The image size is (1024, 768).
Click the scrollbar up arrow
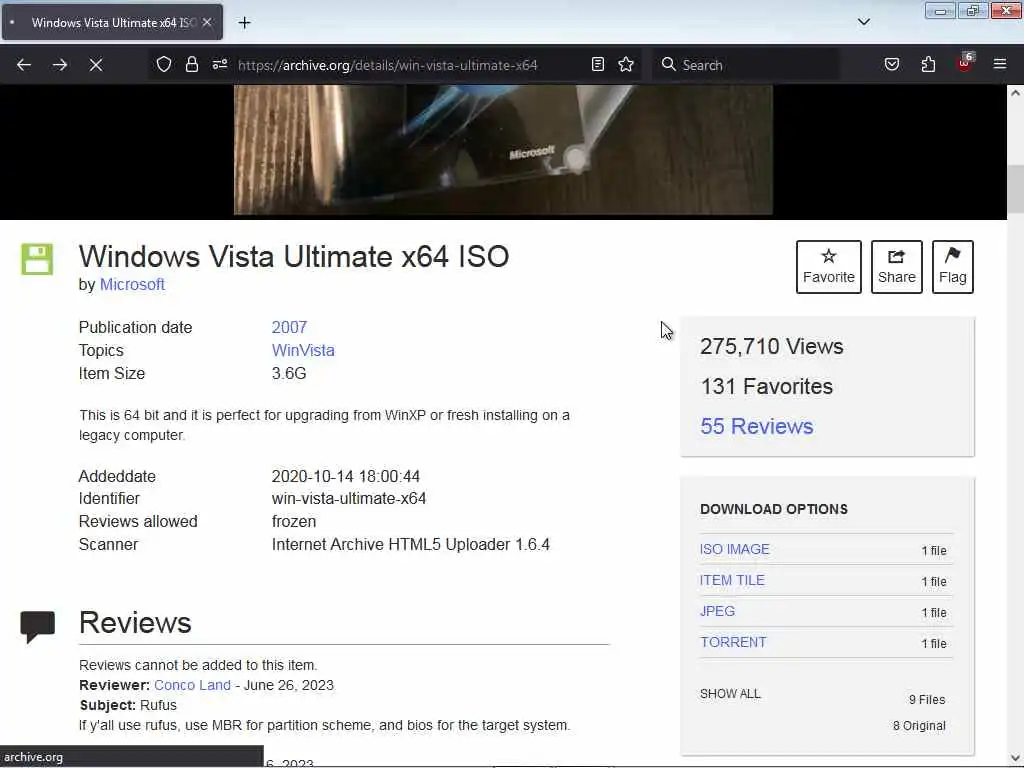(1015, 93)
